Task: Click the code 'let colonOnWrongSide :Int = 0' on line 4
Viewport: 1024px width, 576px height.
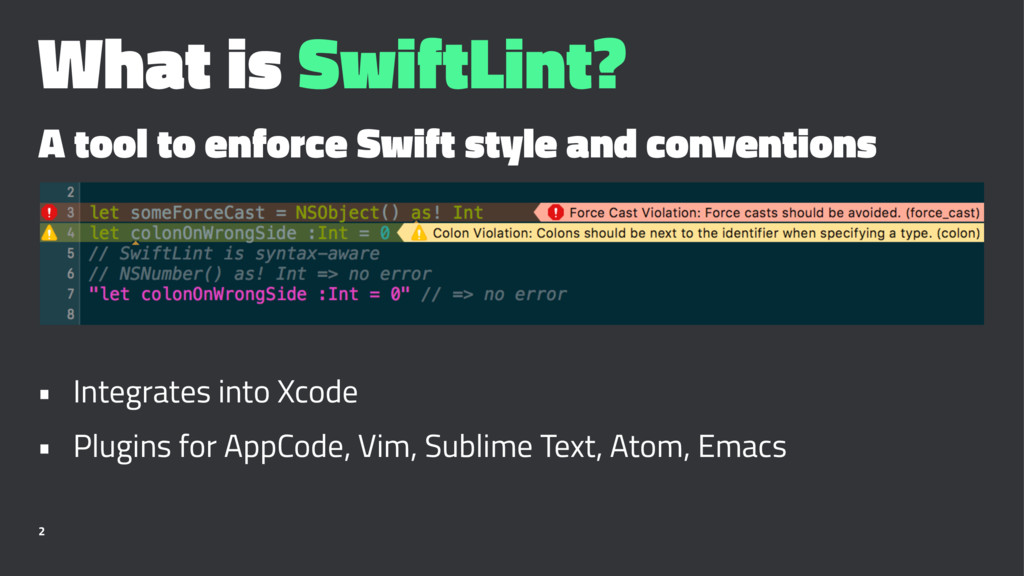Action: click(x=240, y=233)
